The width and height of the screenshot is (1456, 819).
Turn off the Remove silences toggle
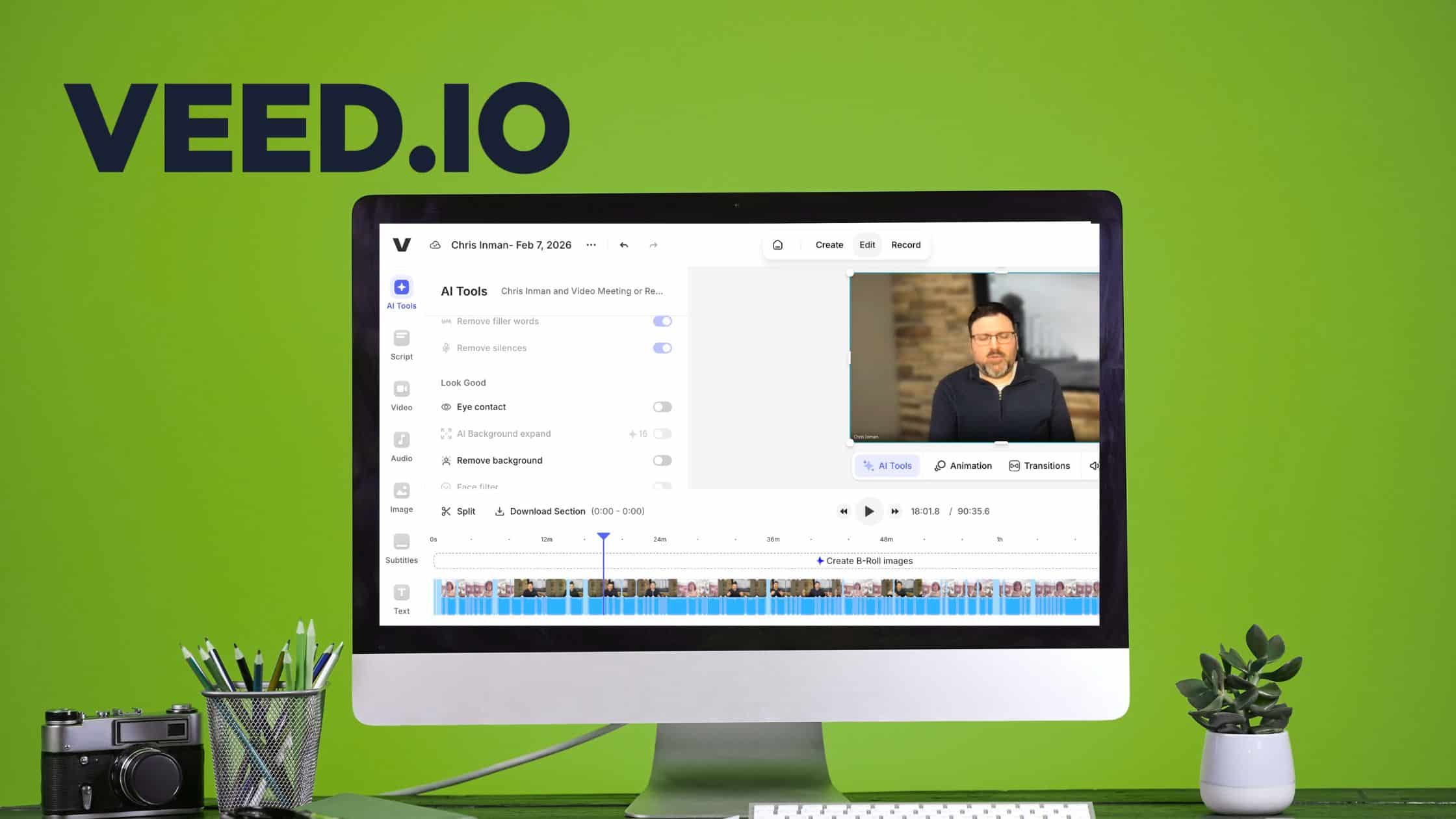(x=662, y=348)
